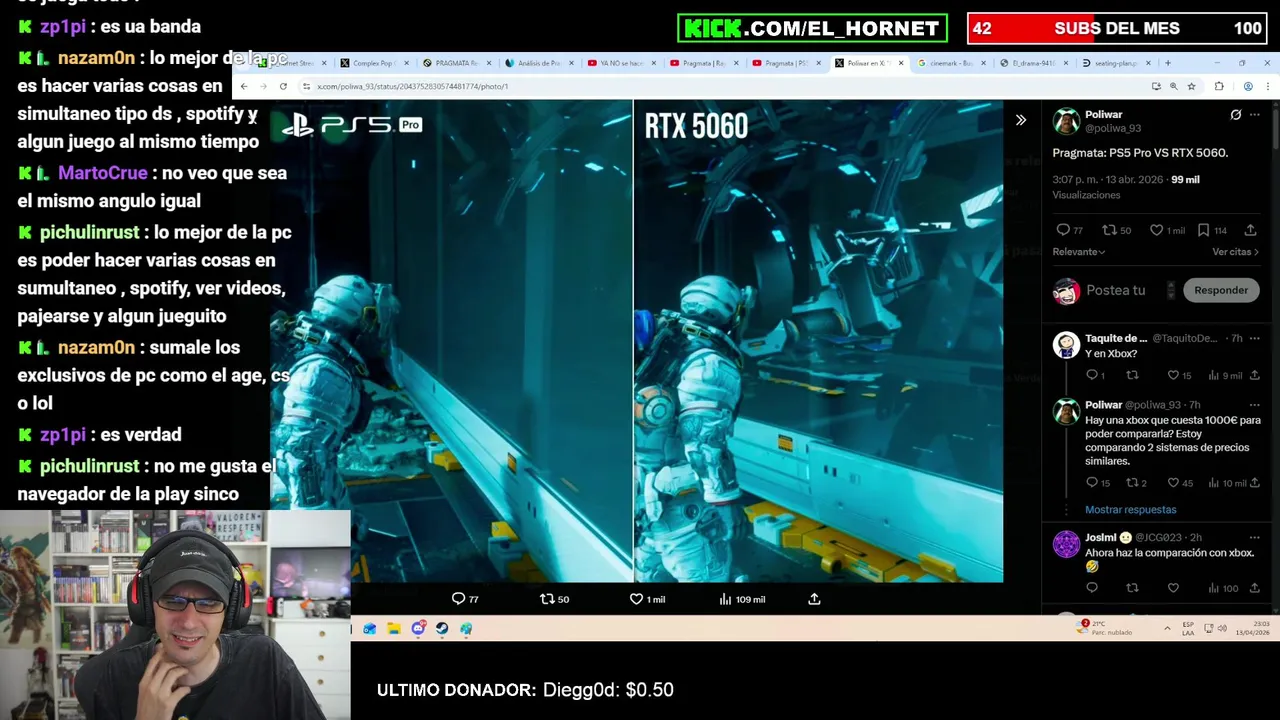Open the taskbar volume icon
1280x720 pixels.
pyautogui.click(x=1224, y=628)
